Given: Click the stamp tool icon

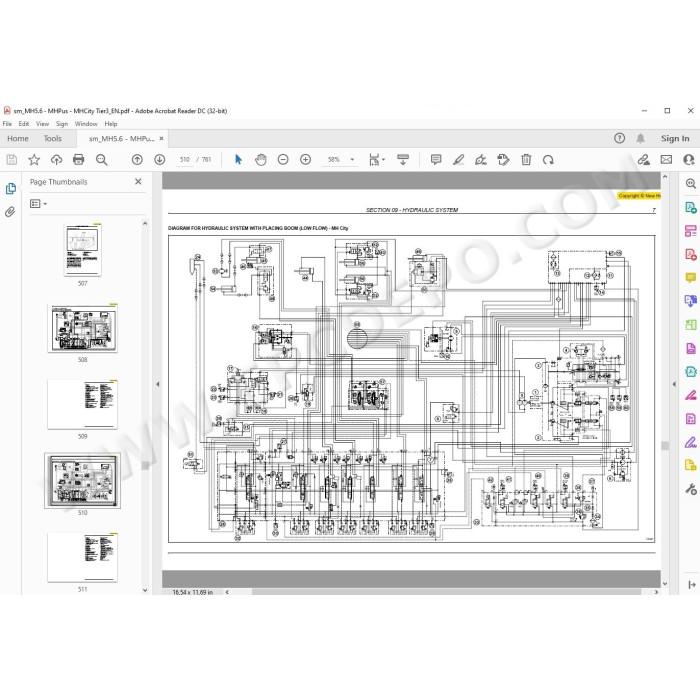Looking at the screenshot, I should coord(503,160).
